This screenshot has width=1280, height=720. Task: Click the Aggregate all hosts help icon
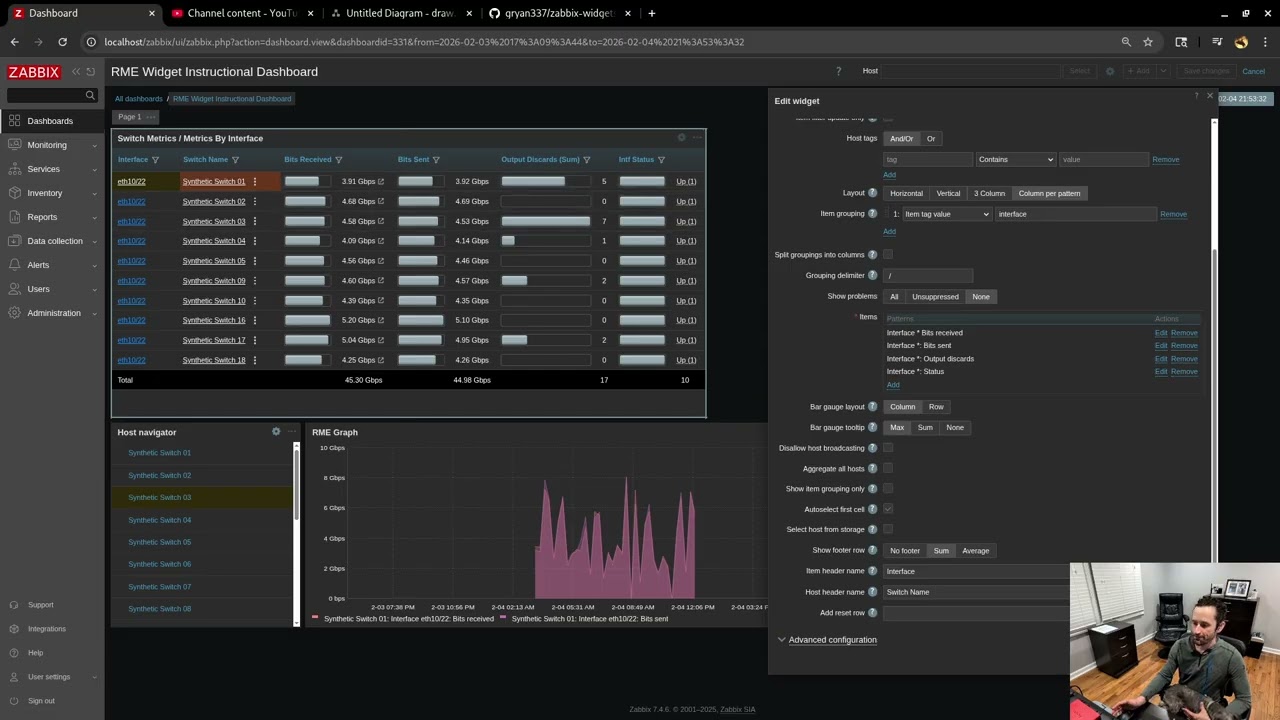[872, 468]
